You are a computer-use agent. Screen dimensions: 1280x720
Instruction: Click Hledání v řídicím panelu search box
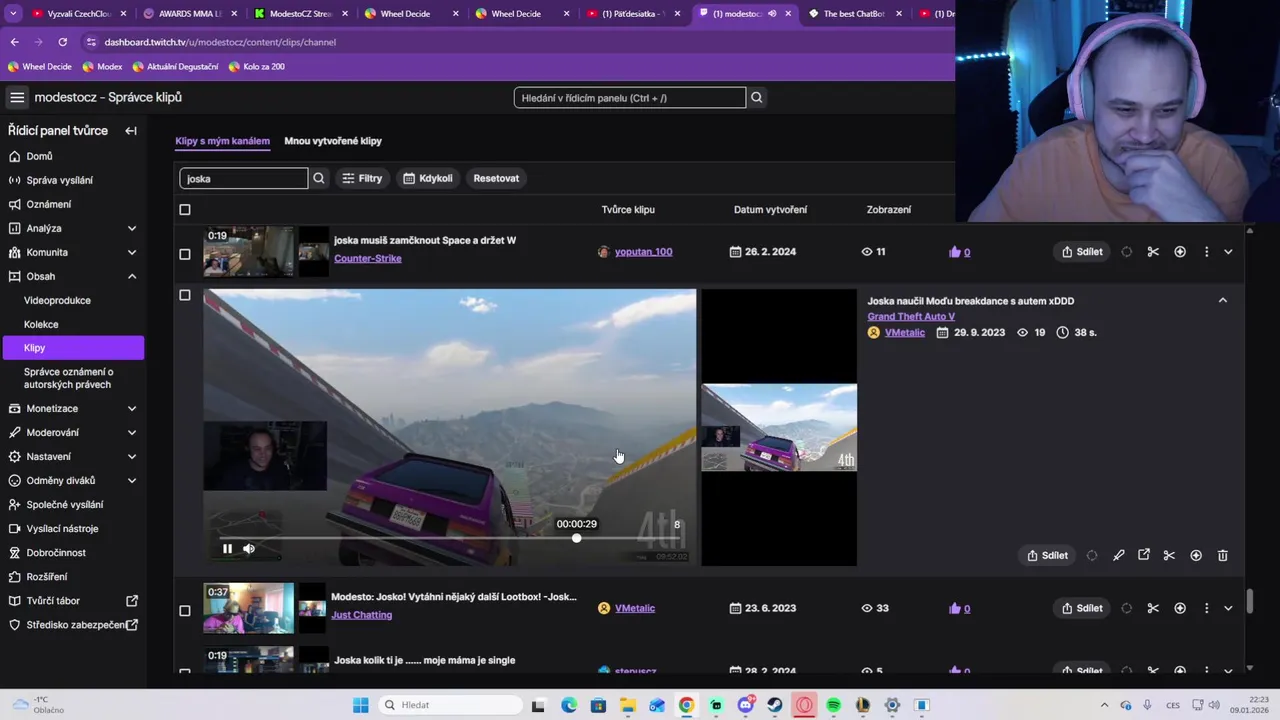(630, 97)
